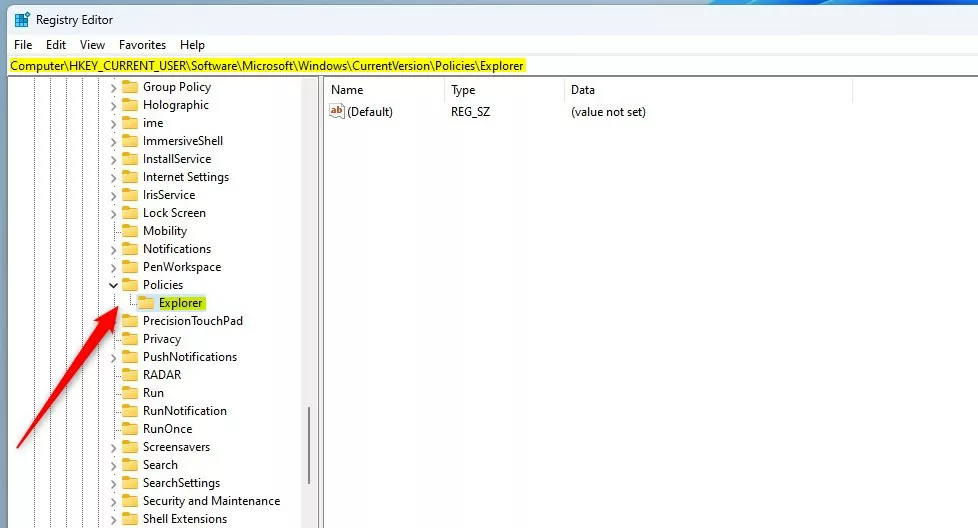The width and height of the screenshot is (978, 528).
Task: Select the Policies key label
Action: (163, 285)
